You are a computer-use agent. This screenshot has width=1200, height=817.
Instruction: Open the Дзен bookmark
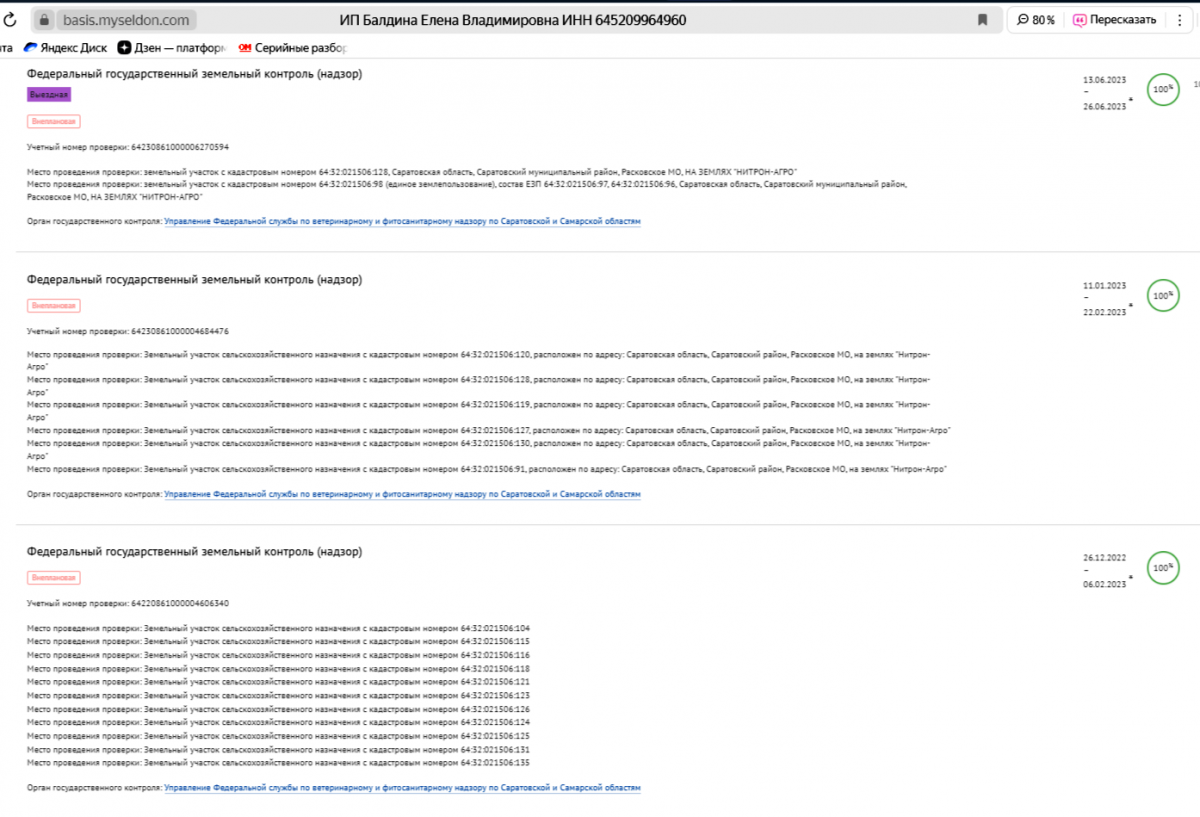tap(170, 47)
